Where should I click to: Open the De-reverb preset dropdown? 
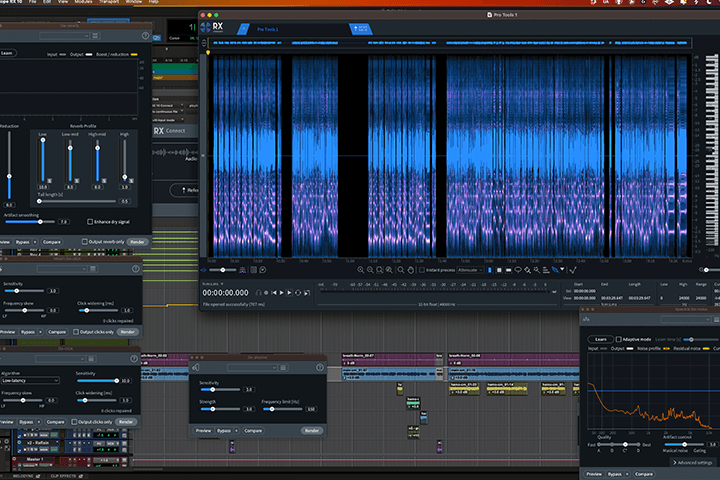click(x=64, y=35)
